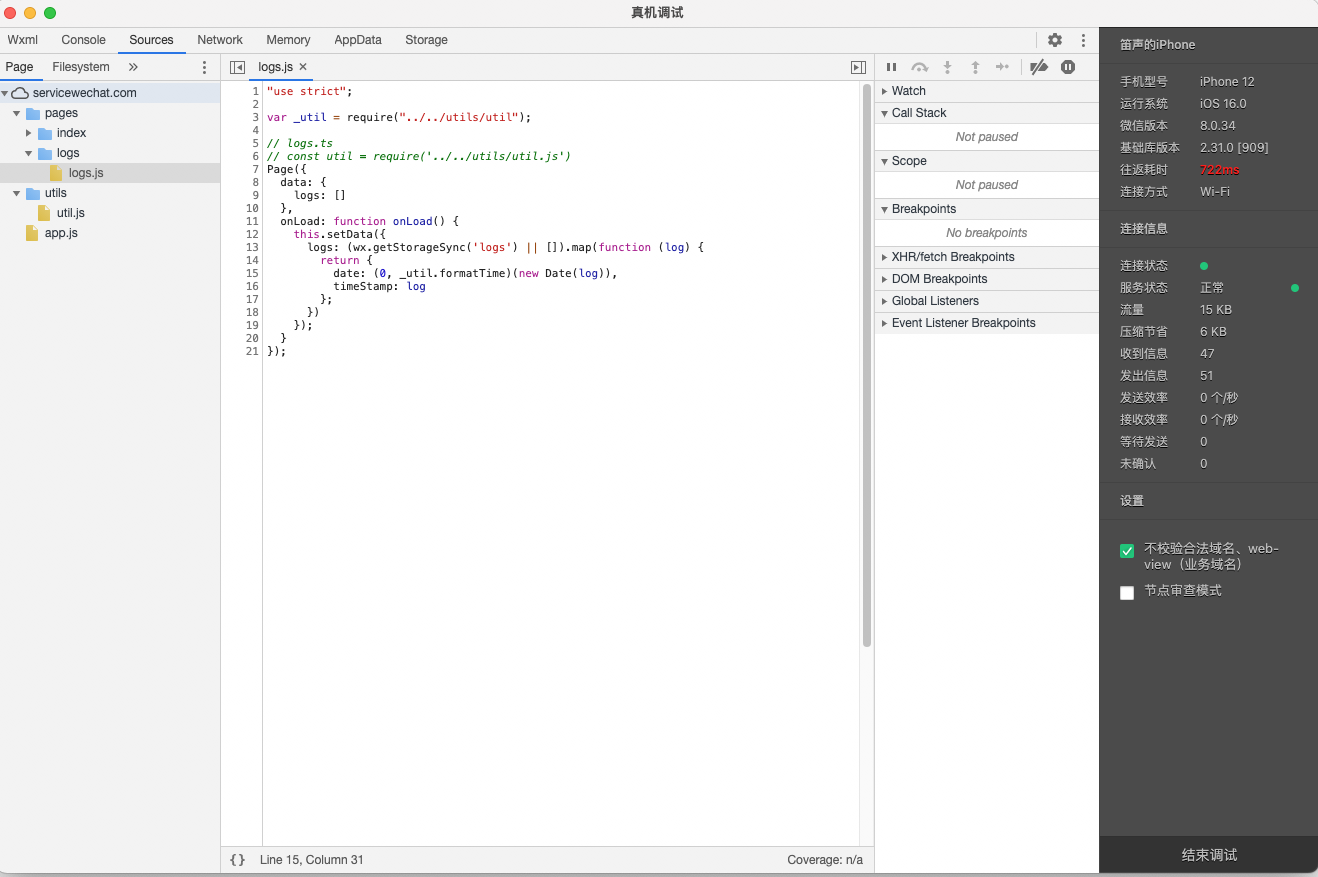Open util.js in the file tree

point(71,213)
